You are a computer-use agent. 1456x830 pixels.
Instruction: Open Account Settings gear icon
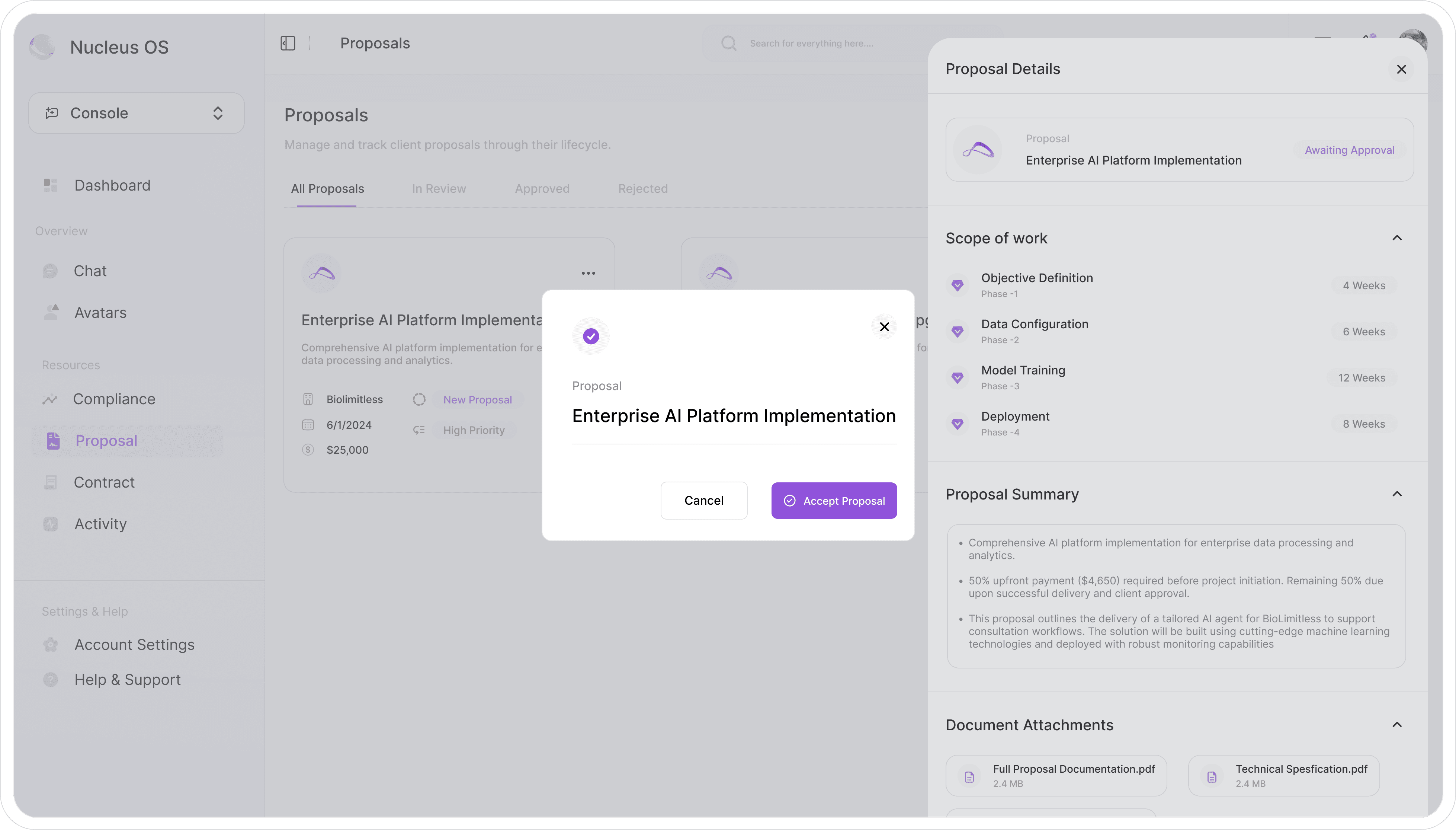(x=50, y=645)
